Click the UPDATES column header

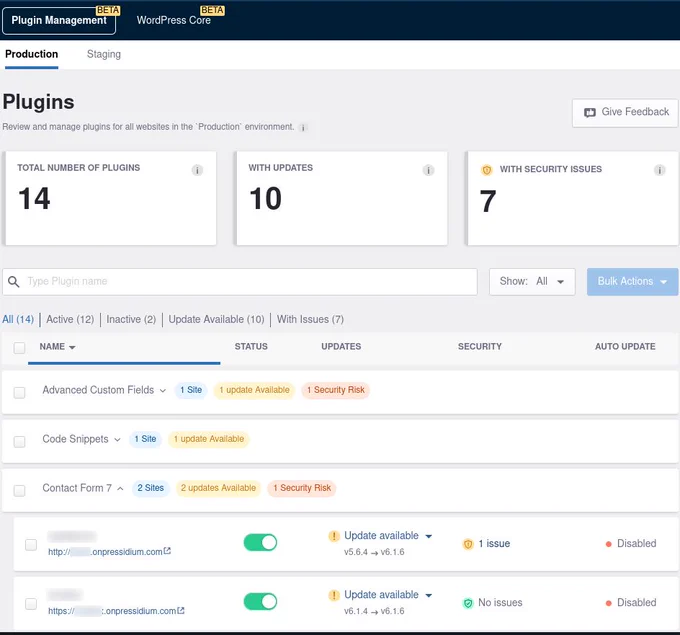(x=341, y=347)
